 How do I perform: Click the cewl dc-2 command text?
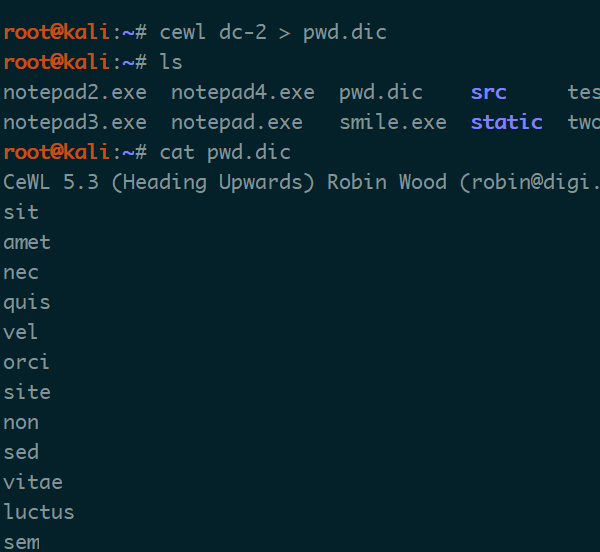pos(273,32)
